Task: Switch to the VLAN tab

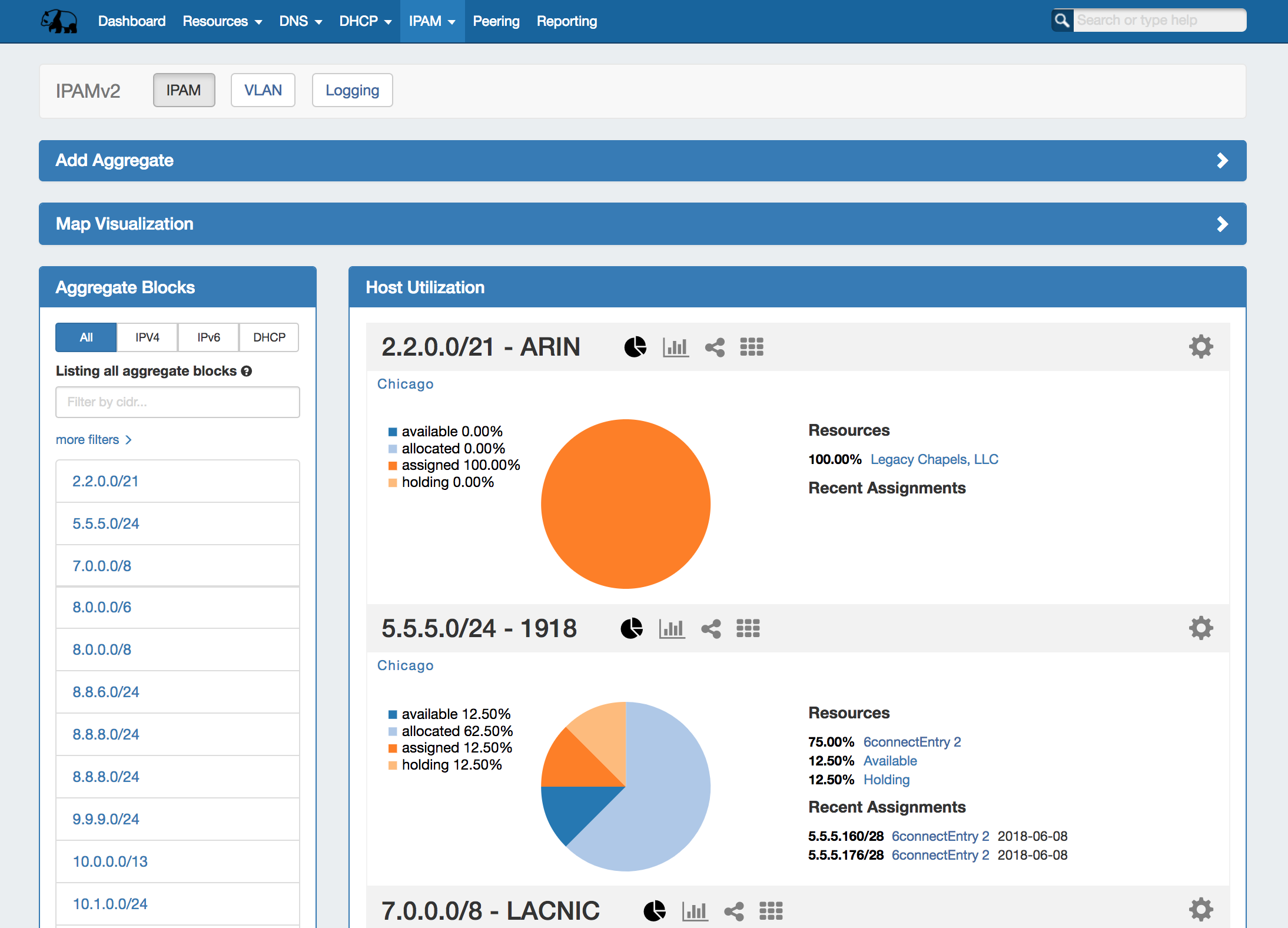Action: (263, 90)
